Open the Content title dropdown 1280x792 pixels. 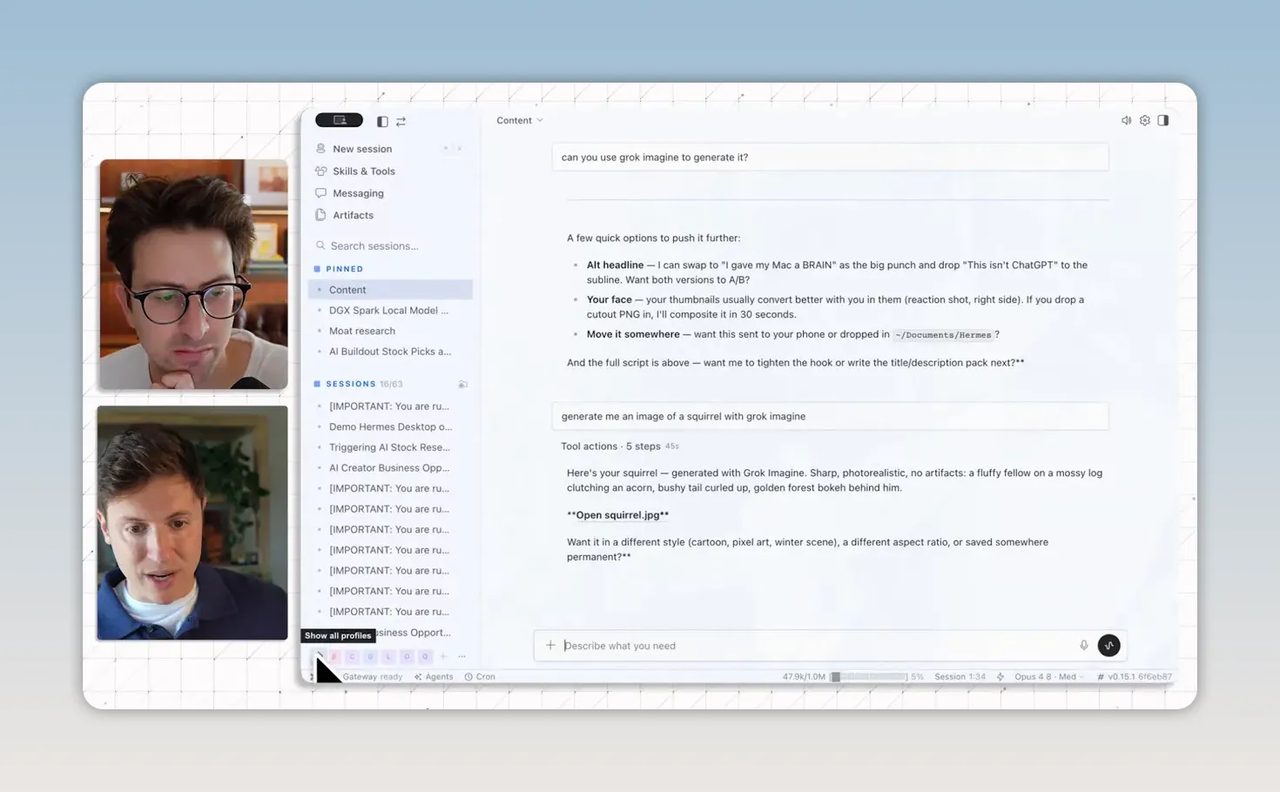pos(520,121)
